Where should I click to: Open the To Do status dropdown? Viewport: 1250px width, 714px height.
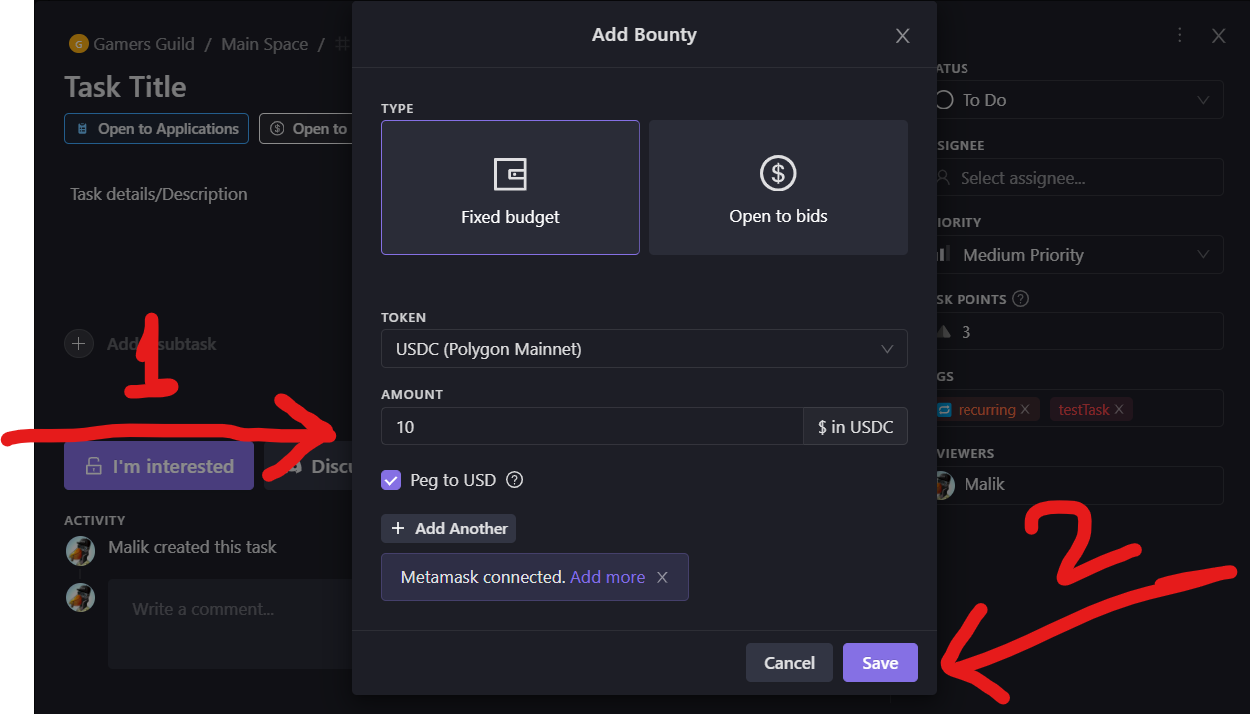click(x=1080, y=100)
